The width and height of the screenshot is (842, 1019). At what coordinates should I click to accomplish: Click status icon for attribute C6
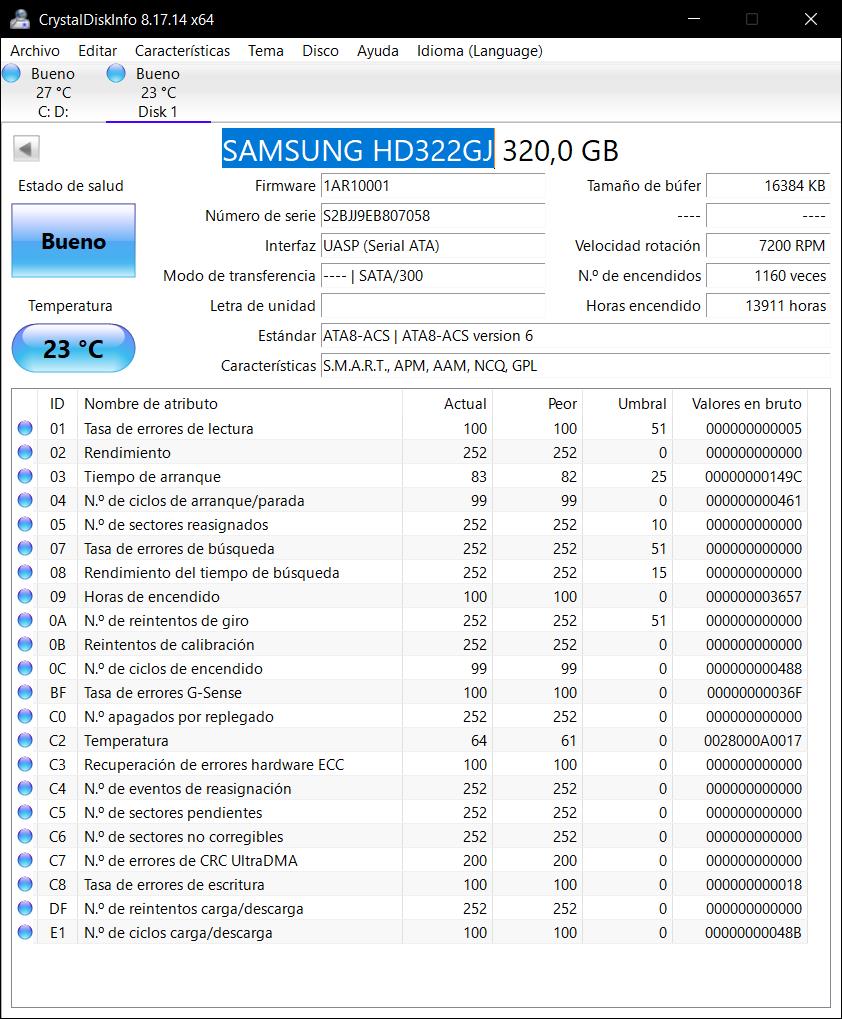[25, 837]
